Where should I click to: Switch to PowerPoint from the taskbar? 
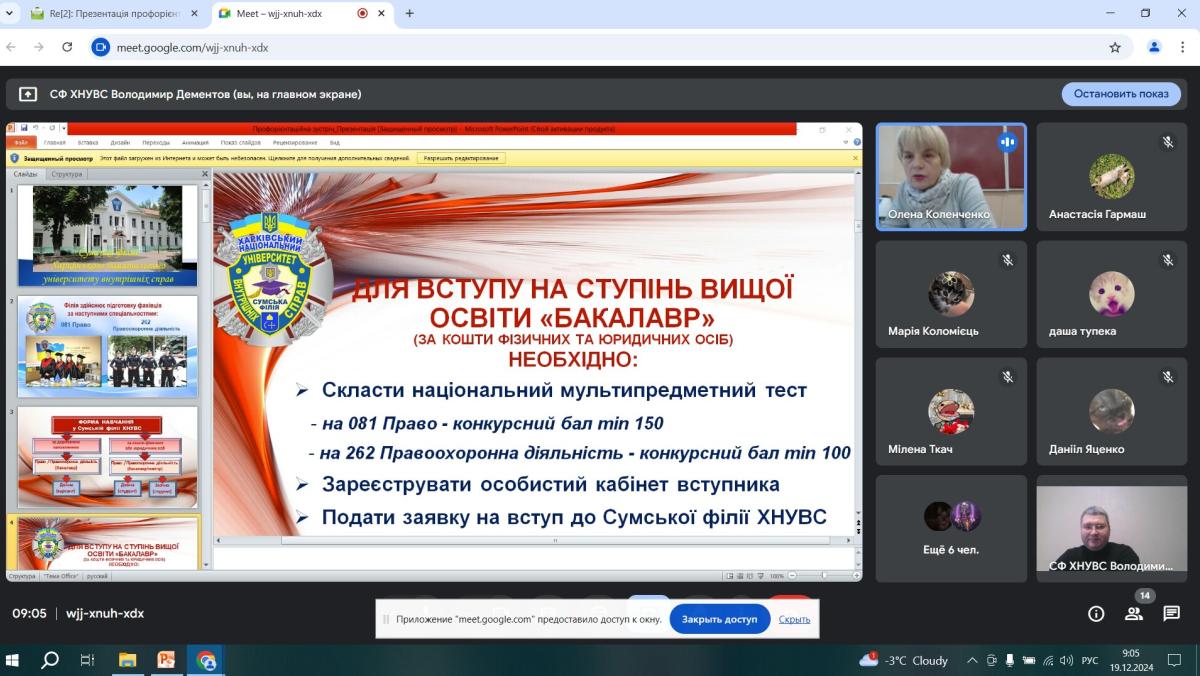(166, 660)
